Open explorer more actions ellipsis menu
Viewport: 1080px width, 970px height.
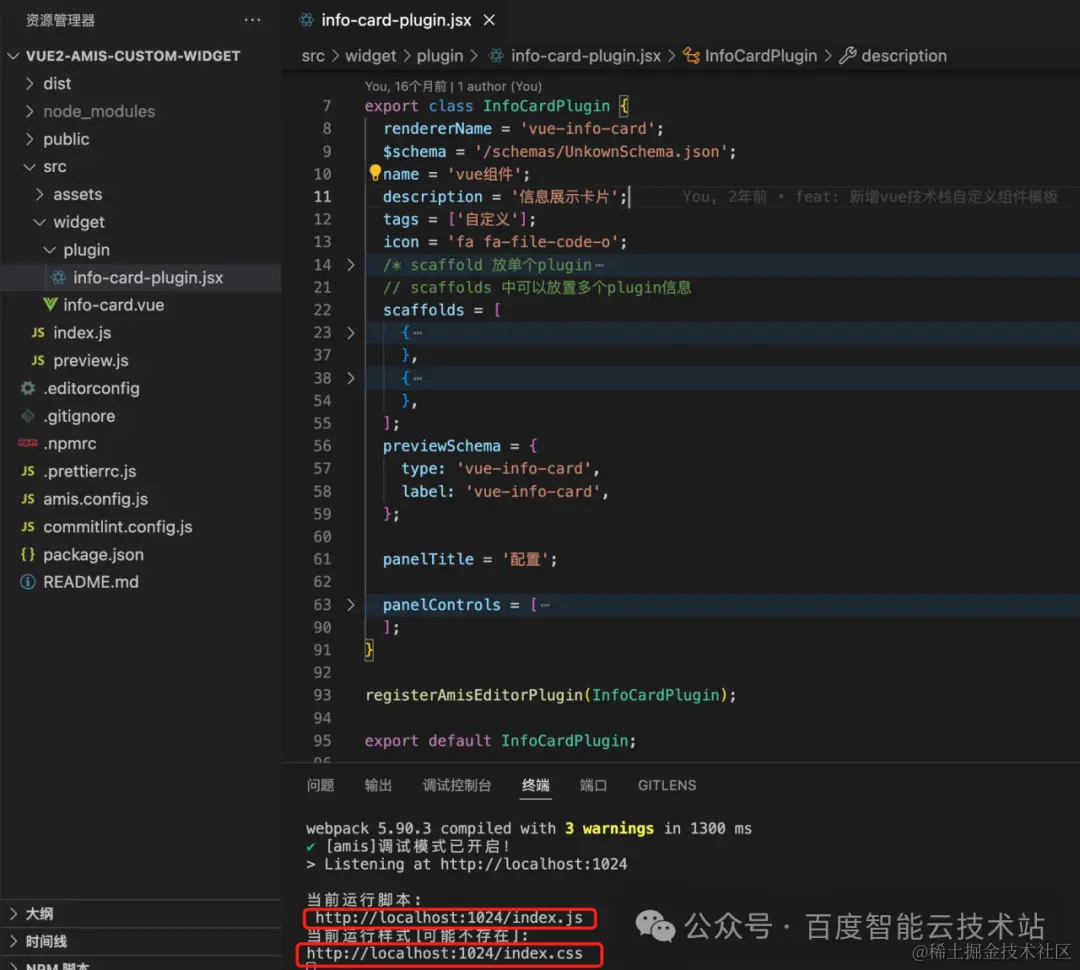[x=252, y=20]
